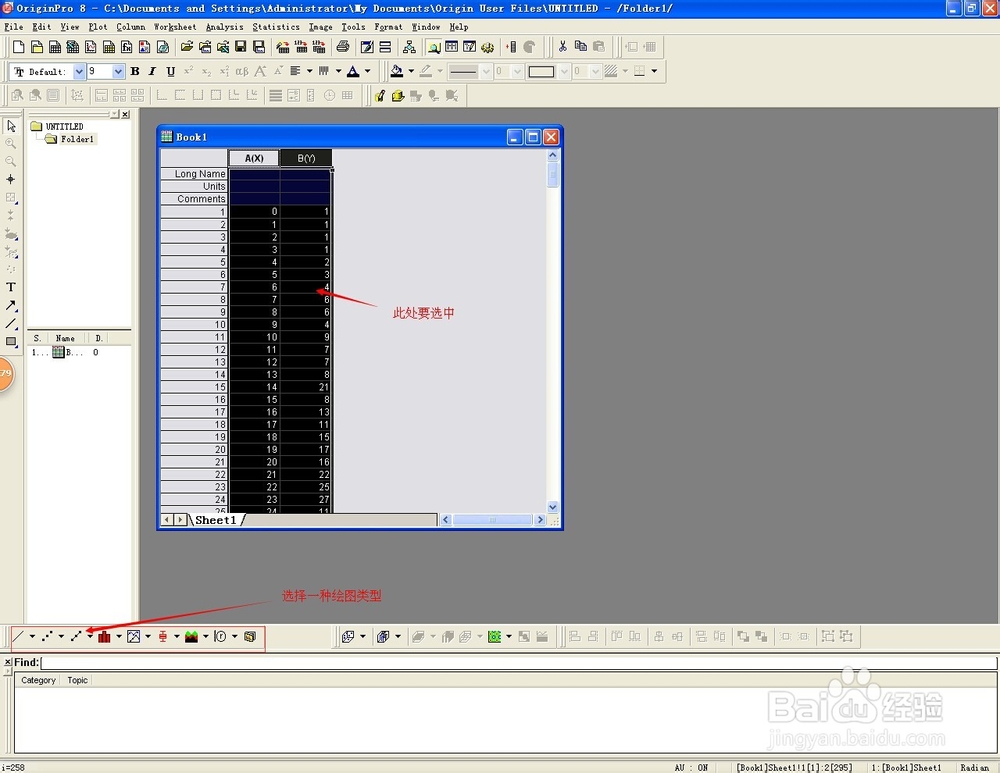Click into the Find input field

(x=518, y=662)
